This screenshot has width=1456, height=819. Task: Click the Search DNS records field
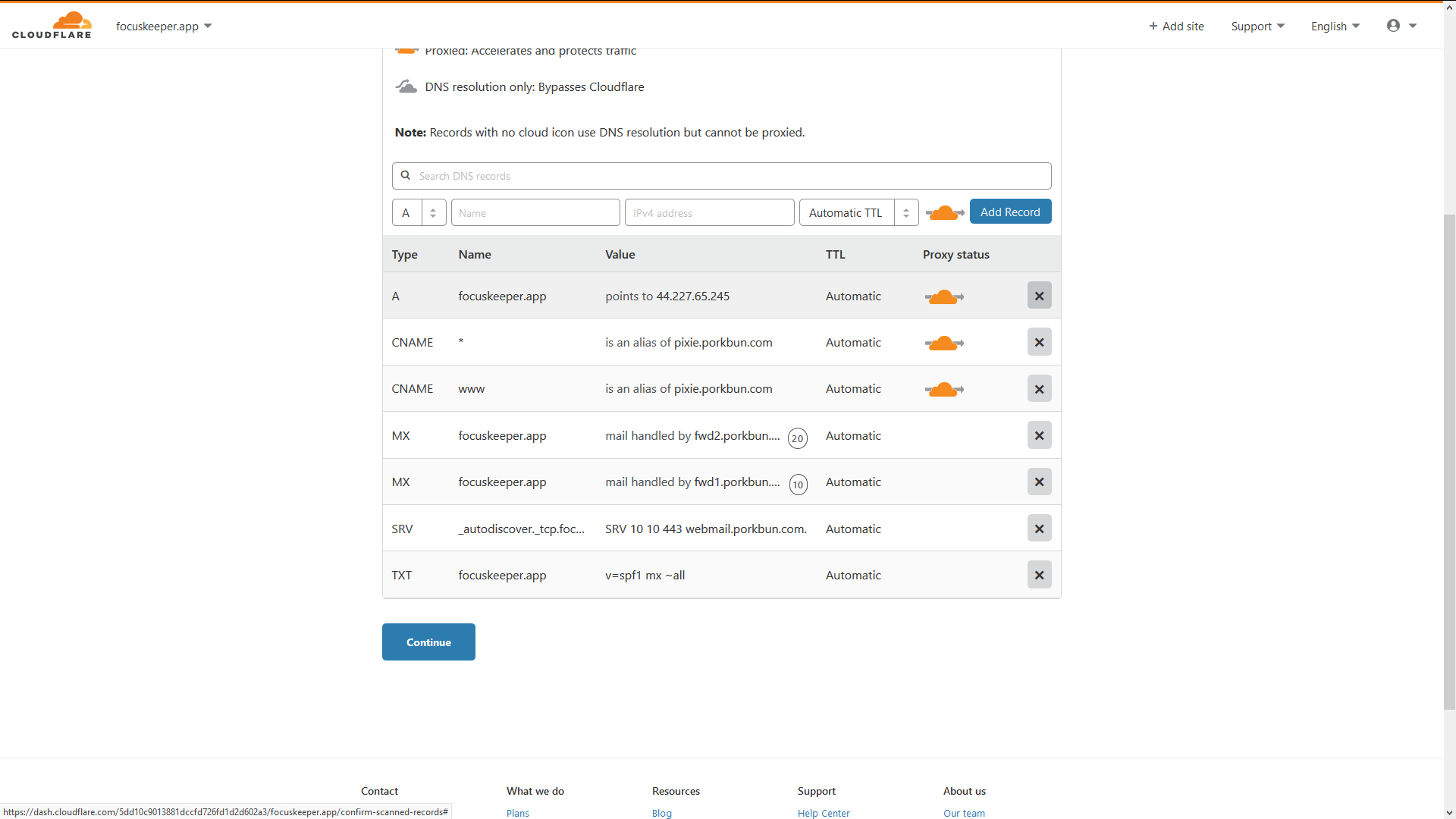721,176
